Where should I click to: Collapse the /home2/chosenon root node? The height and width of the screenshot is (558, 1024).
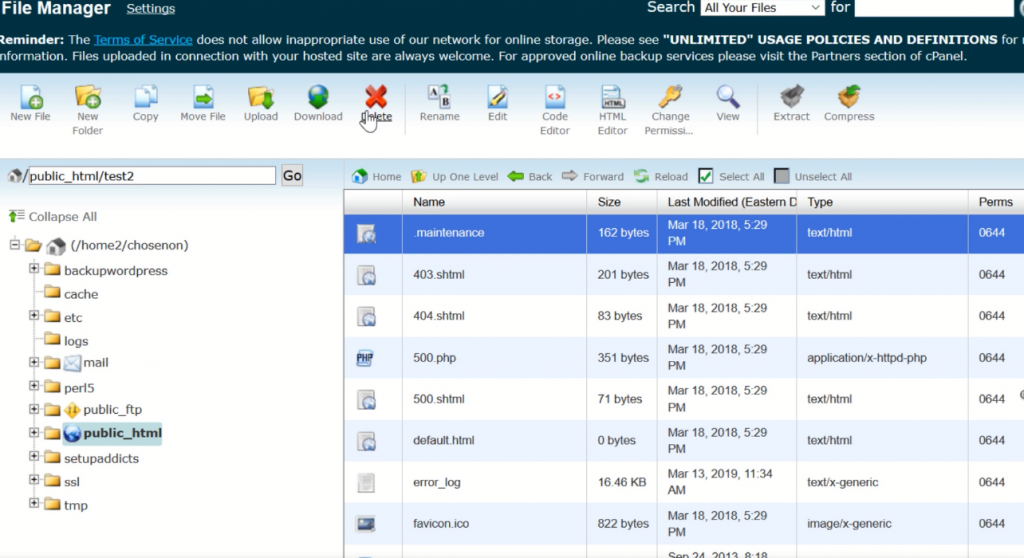(x=14, y=245)
